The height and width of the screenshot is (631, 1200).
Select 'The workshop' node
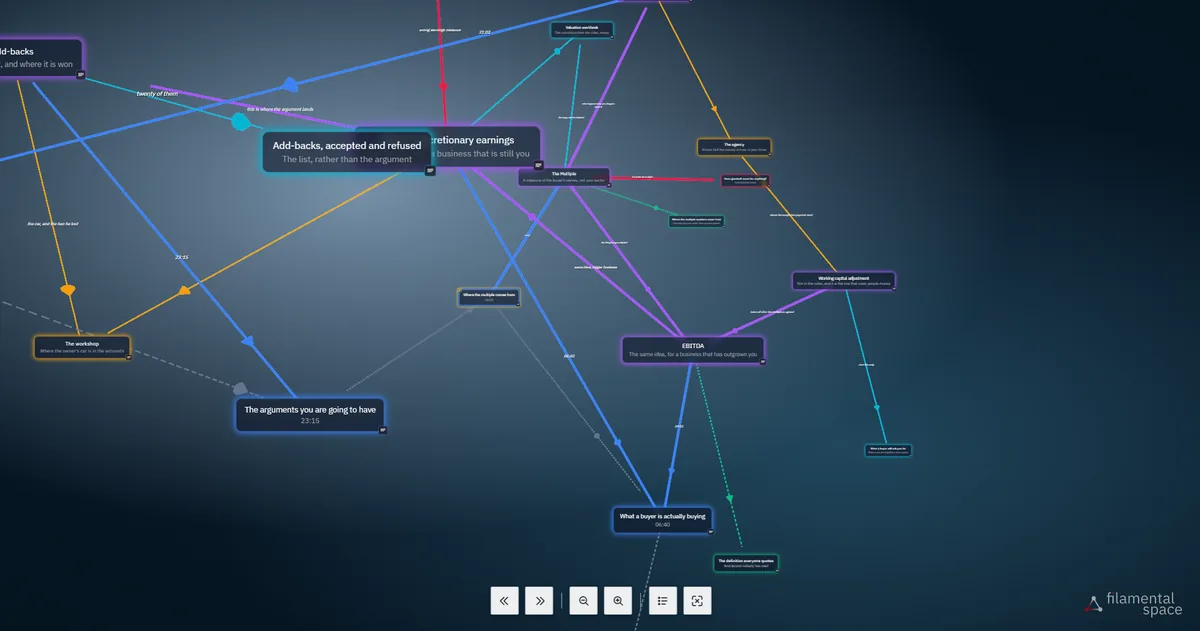point(82,347)
